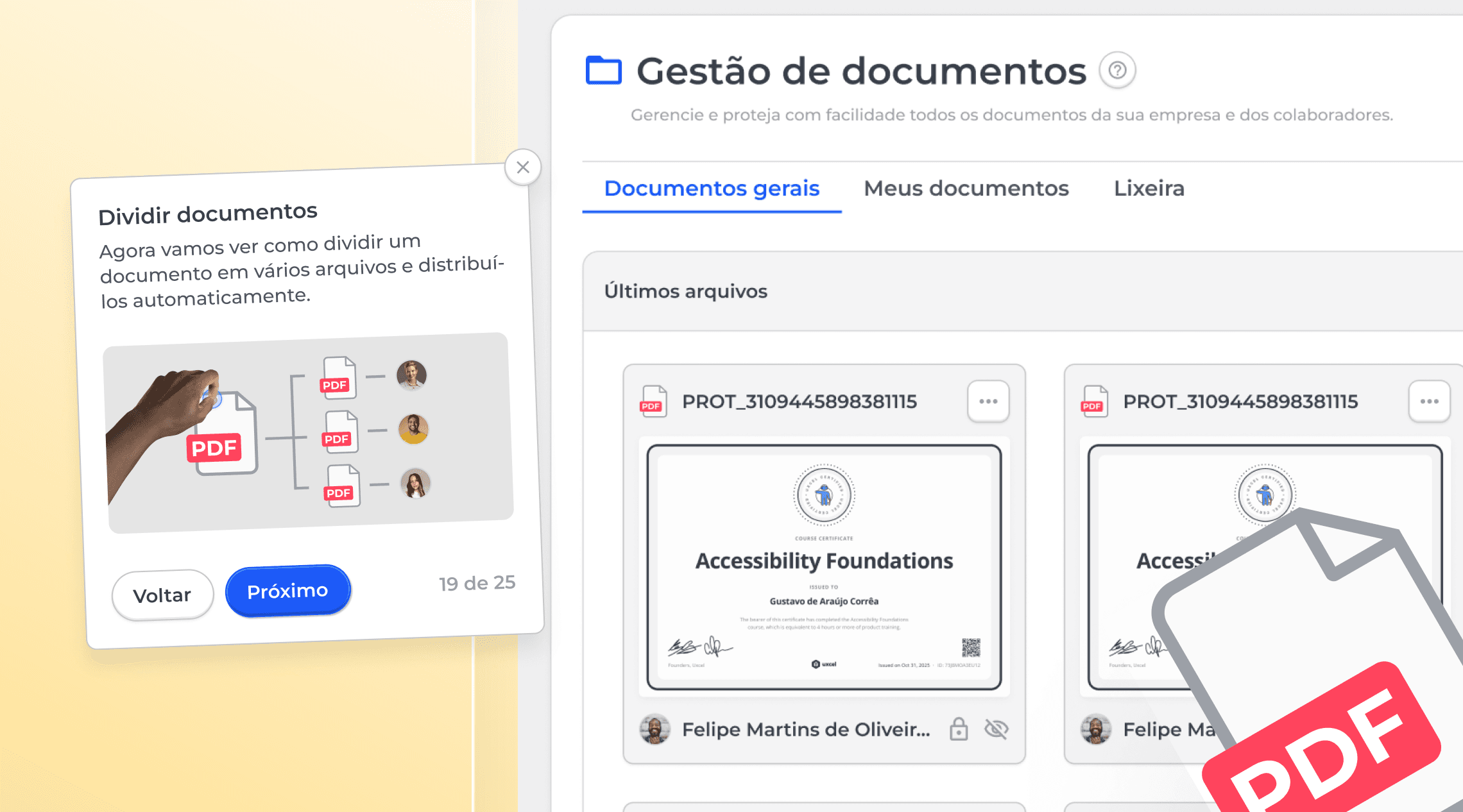Click the blue folder icon beside Gestão de documentos
1463x812 pixels.
[603, 70]
